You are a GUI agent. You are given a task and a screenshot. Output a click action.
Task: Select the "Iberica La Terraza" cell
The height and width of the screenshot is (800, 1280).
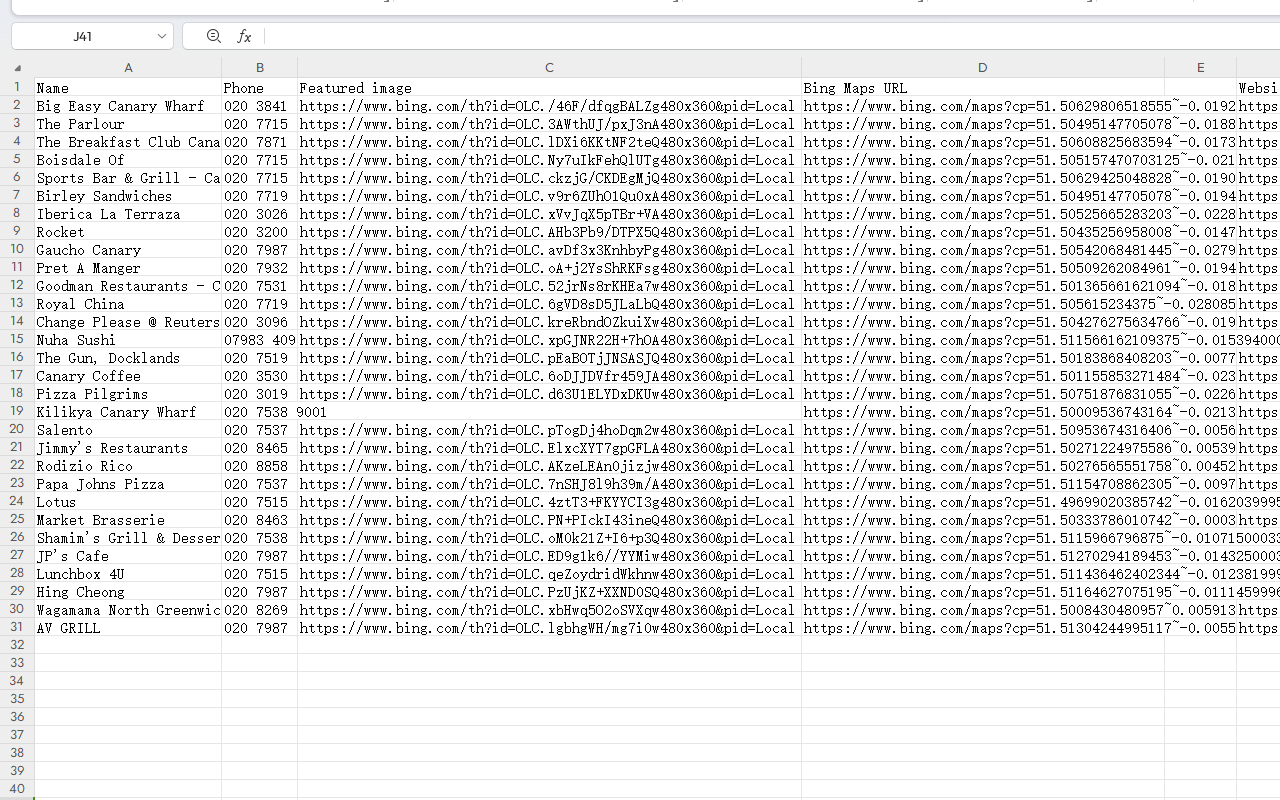point(128,214)
